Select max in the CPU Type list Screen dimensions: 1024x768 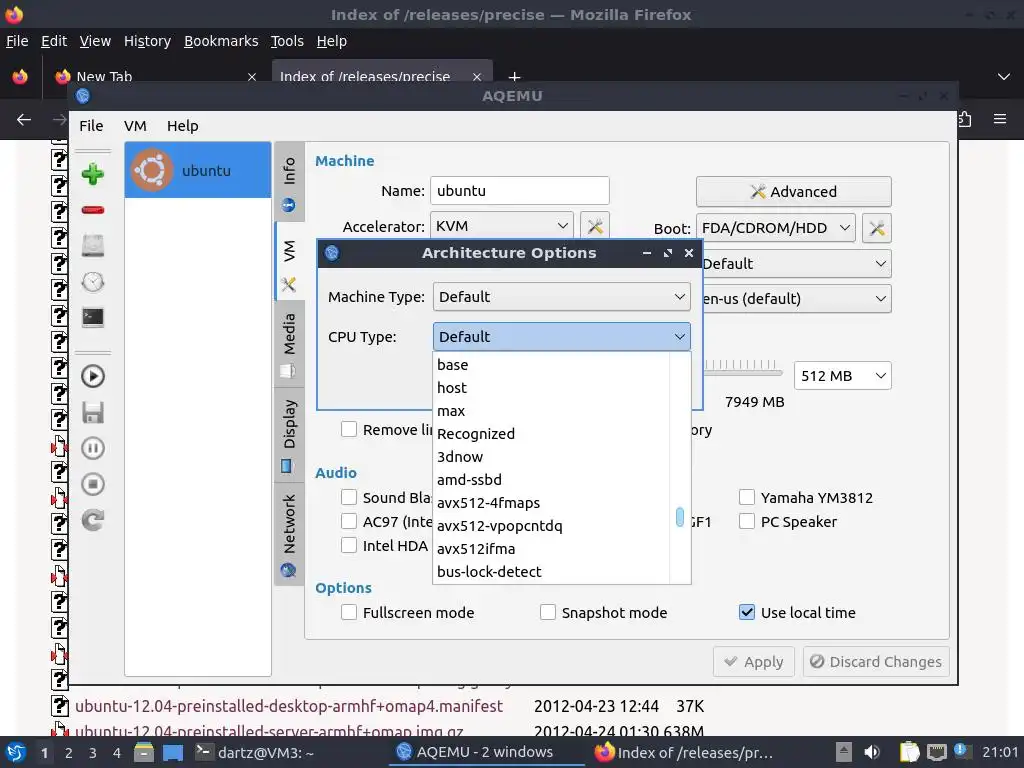coord(552,411)
